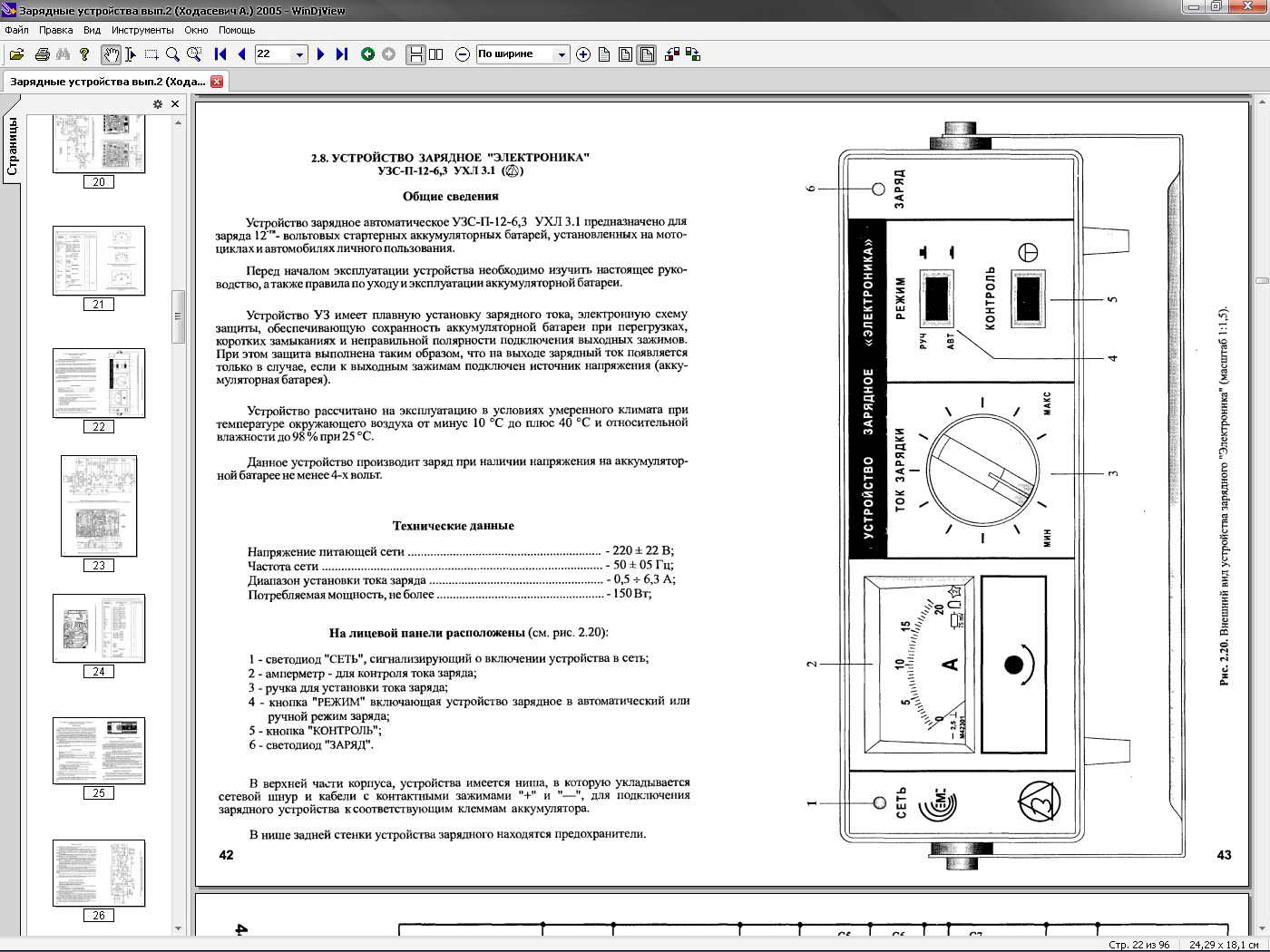The width and height of the screenshot is (1270, 952).
Task: Select page 23 thumbnail
Action: click(x=99, y=506)
